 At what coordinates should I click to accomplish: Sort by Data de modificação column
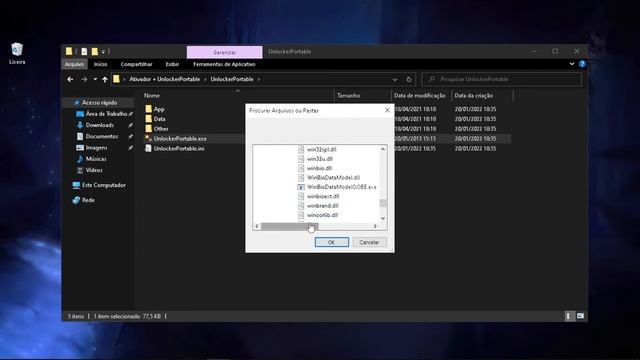pos(421,96)
